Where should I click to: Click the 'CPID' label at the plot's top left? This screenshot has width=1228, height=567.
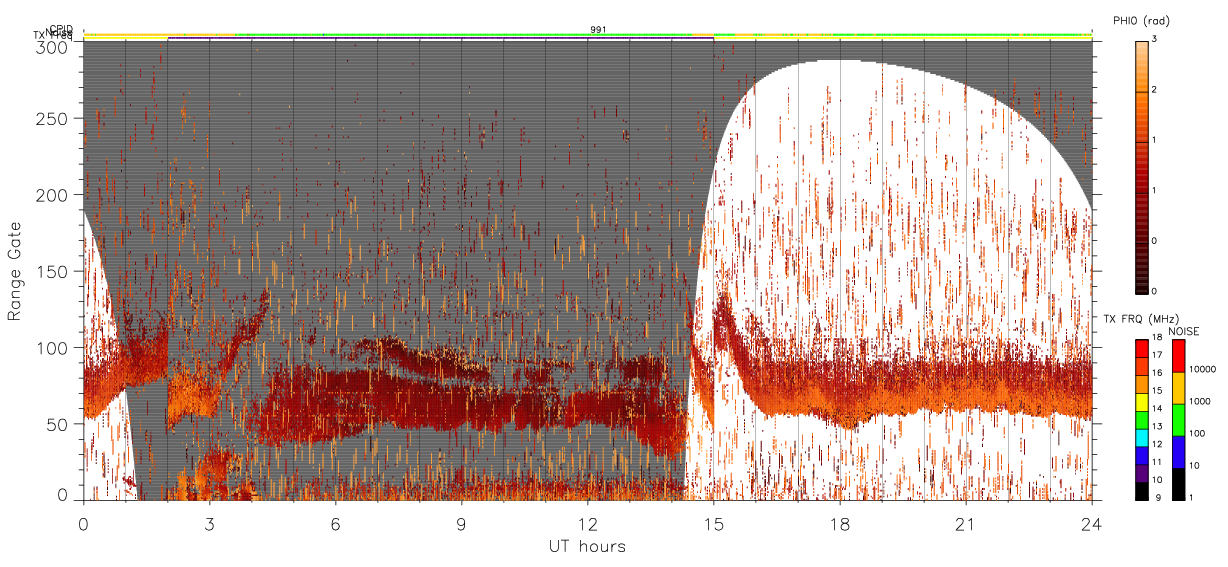pos(61,30)
